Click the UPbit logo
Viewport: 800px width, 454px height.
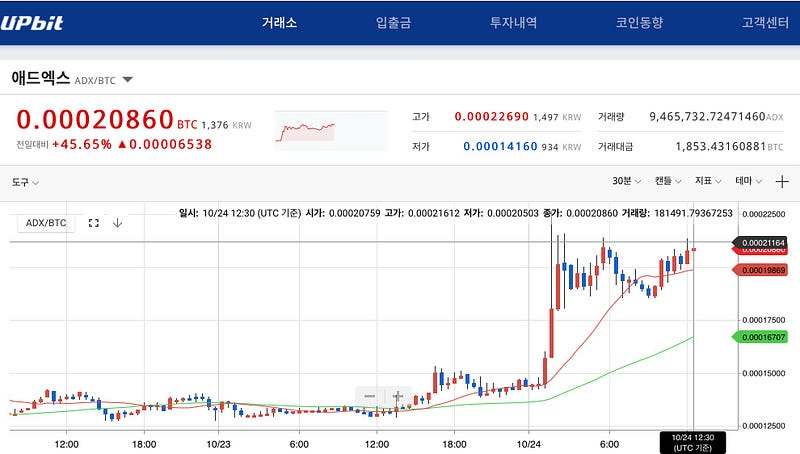(32, 23)
